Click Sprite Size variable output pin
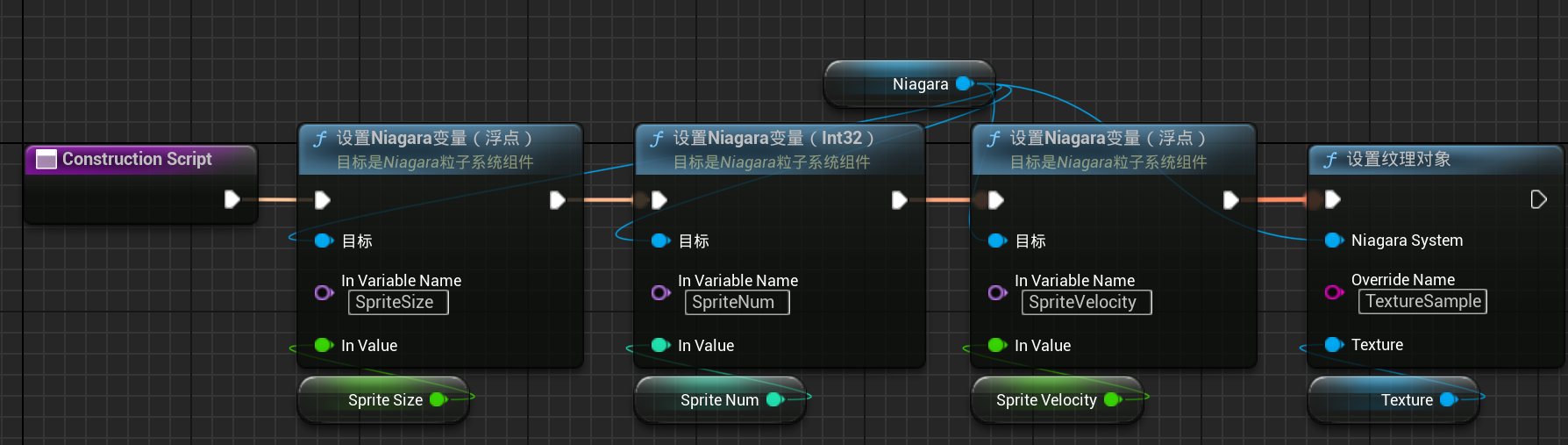1568x445 pixels. pos(438,399)
